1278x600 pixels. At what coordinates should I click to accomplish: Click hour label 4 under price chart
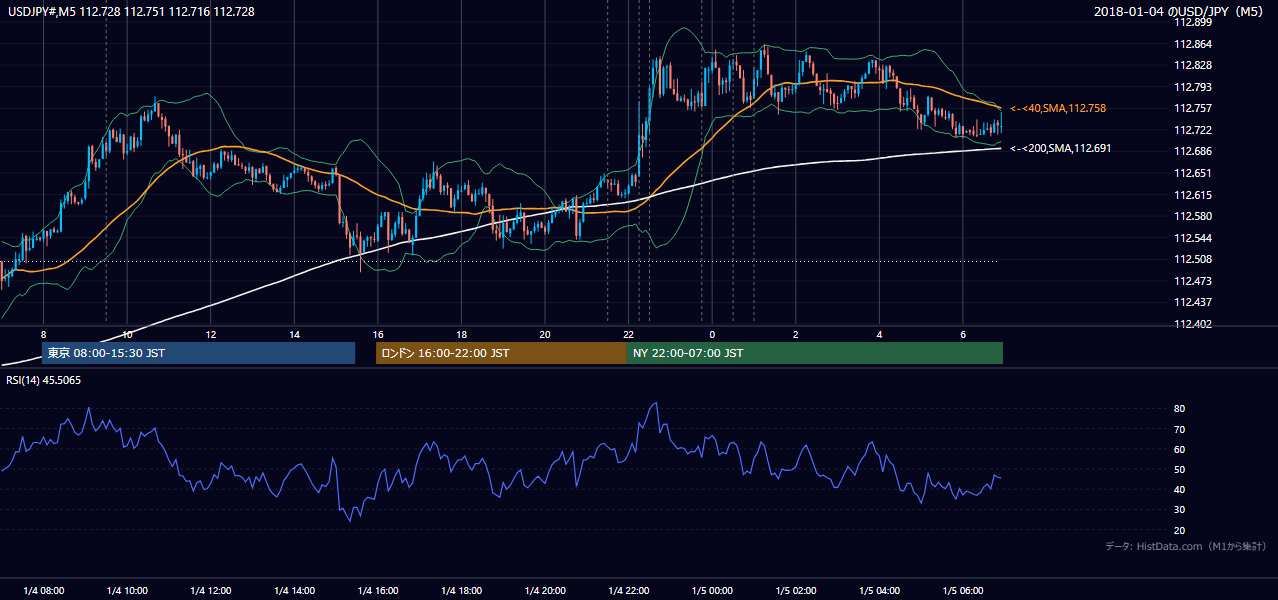879,334
